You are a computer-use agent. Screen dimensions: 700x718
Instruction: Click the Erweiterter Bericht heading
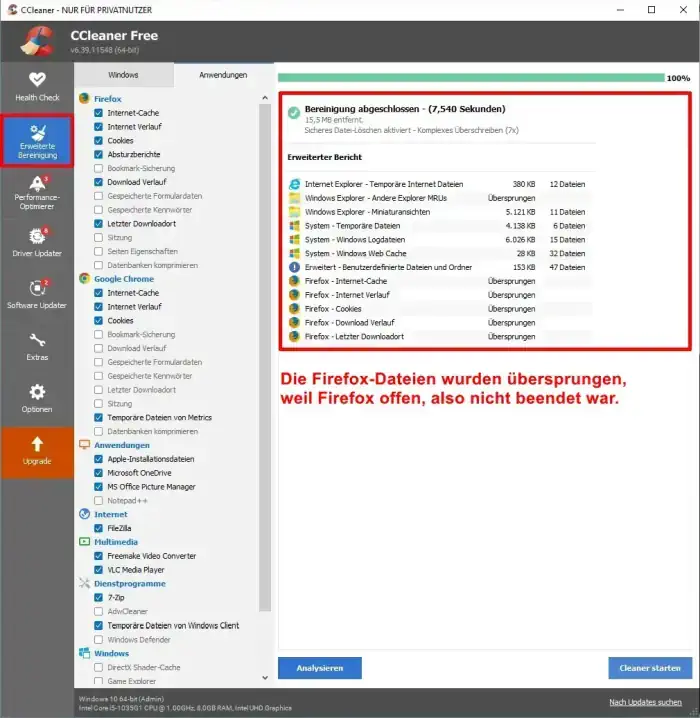(325, 157)
